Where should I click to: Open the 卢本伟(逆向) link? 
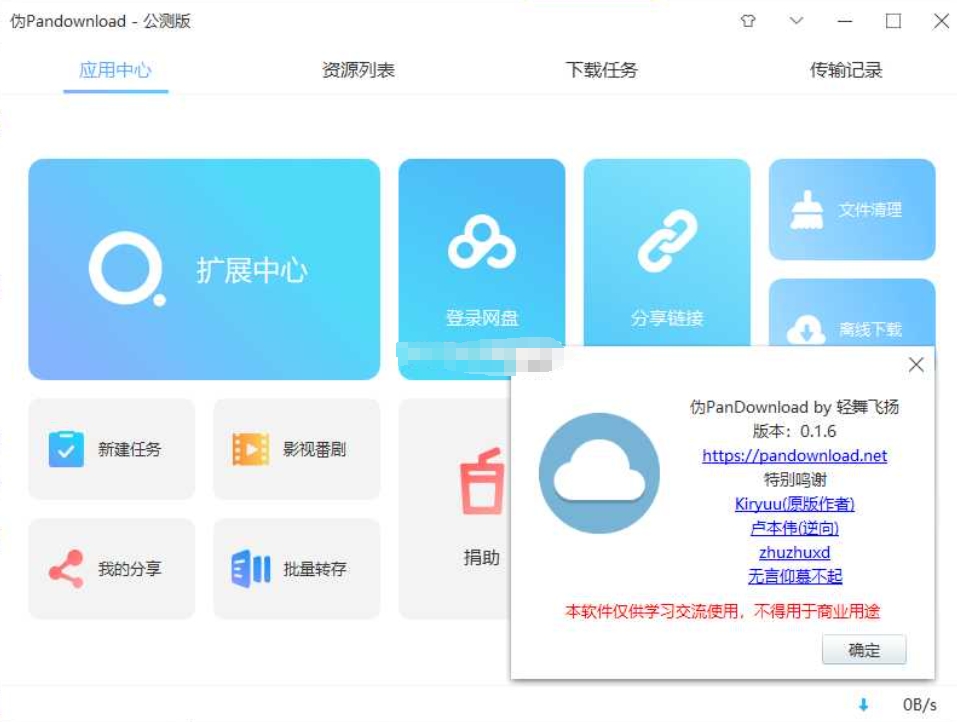click(x=794, y=528)
